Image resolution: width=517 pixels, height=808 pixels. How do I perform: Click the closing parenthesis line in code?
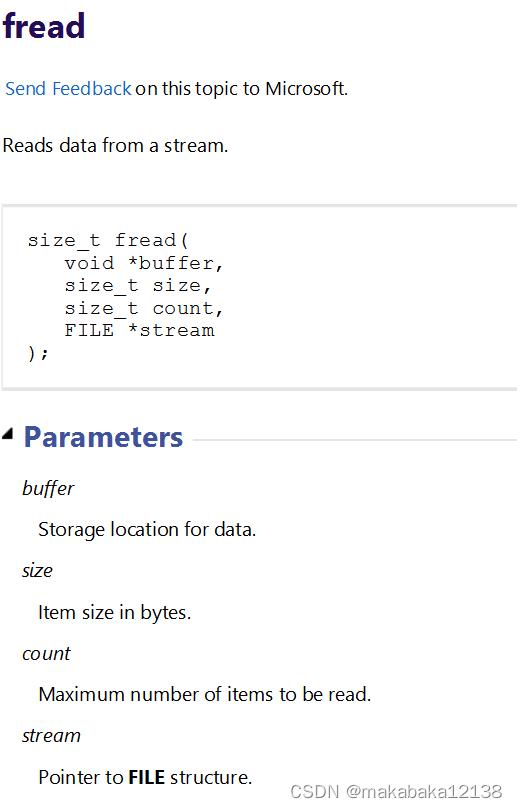coord(38,354)
